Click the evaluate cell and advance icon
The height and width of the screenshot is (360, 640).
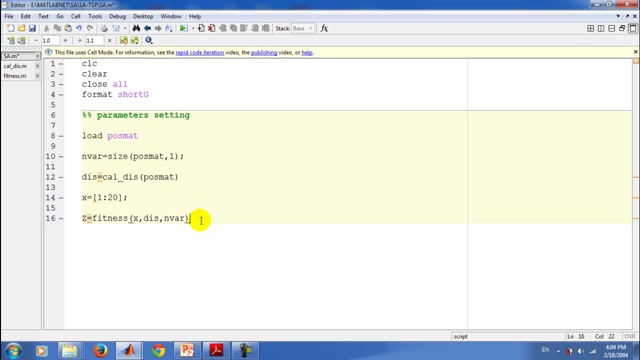coord(21,40)
